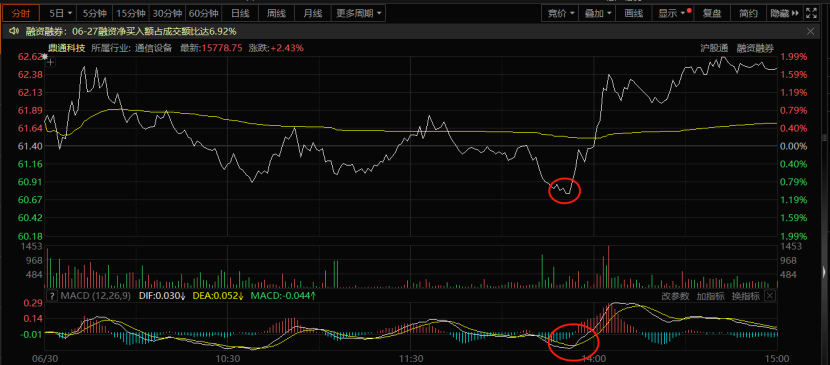Viewport: 830px width, 365px height.
Task: Click the MACD help question mark icon
Action: [52, 295]
